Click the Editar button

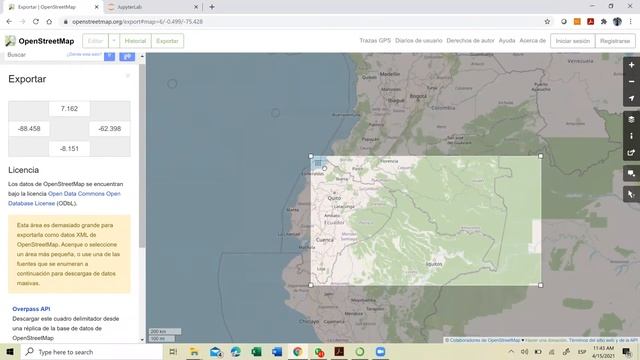pyautogui.click(x=96, y=41)
